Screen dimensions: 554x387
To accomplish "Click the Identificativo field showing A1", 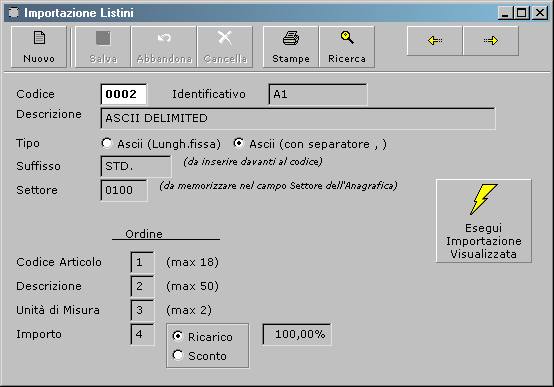I will coord(318,94).
